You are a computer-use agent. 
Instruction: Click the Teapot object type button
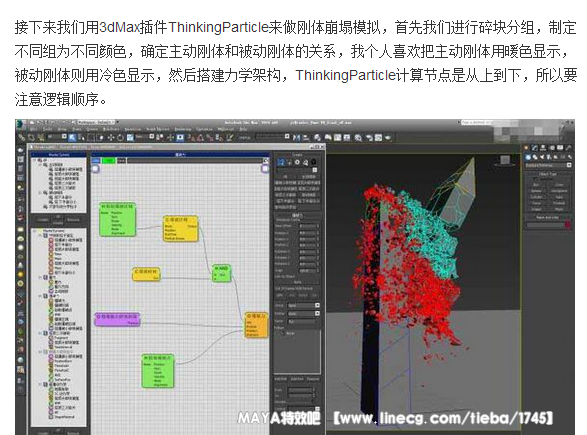coord(536,209)
